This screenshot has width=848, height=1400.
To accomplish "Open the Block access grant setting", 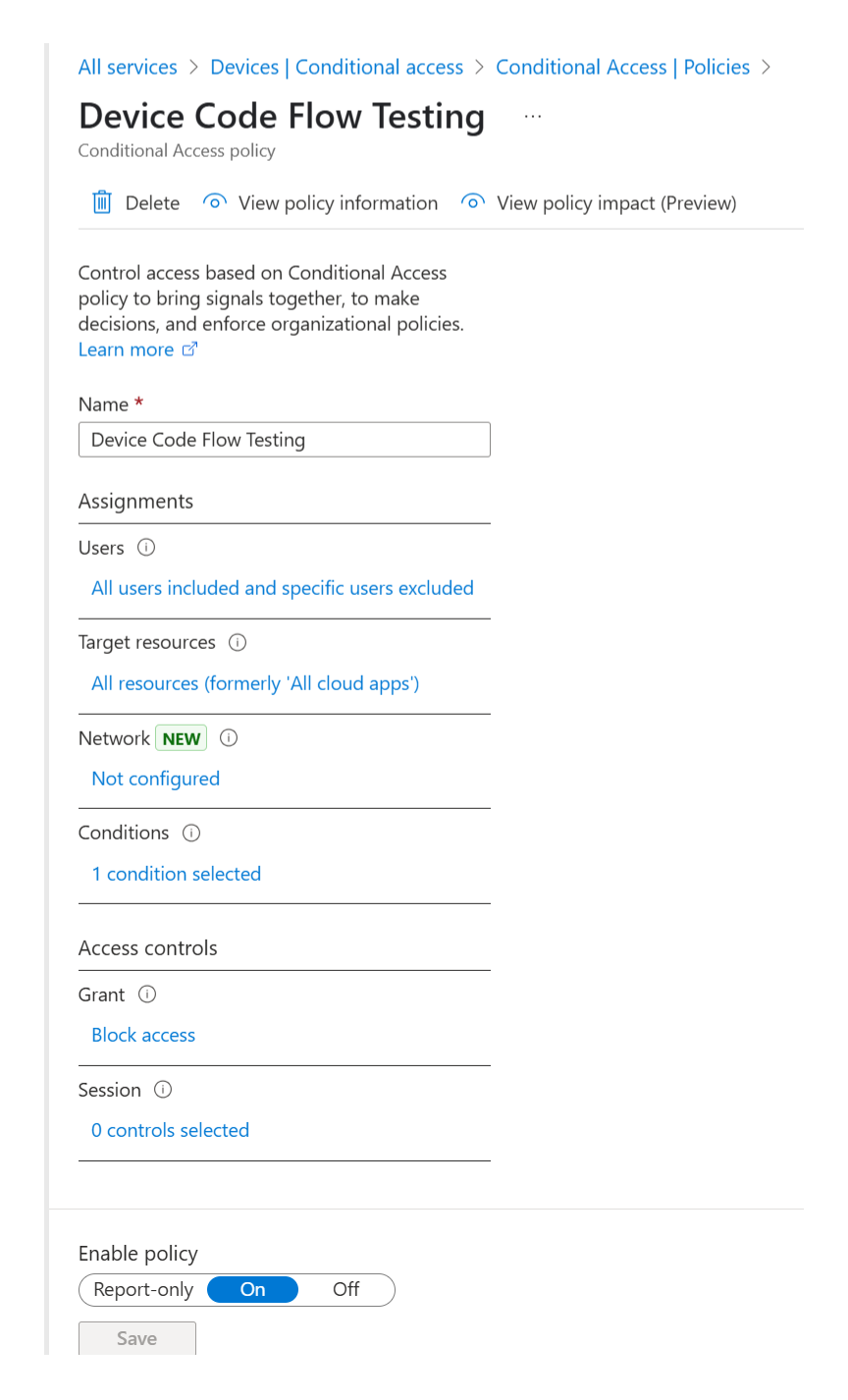I will pyautogui.click(x=143, y=1035).
